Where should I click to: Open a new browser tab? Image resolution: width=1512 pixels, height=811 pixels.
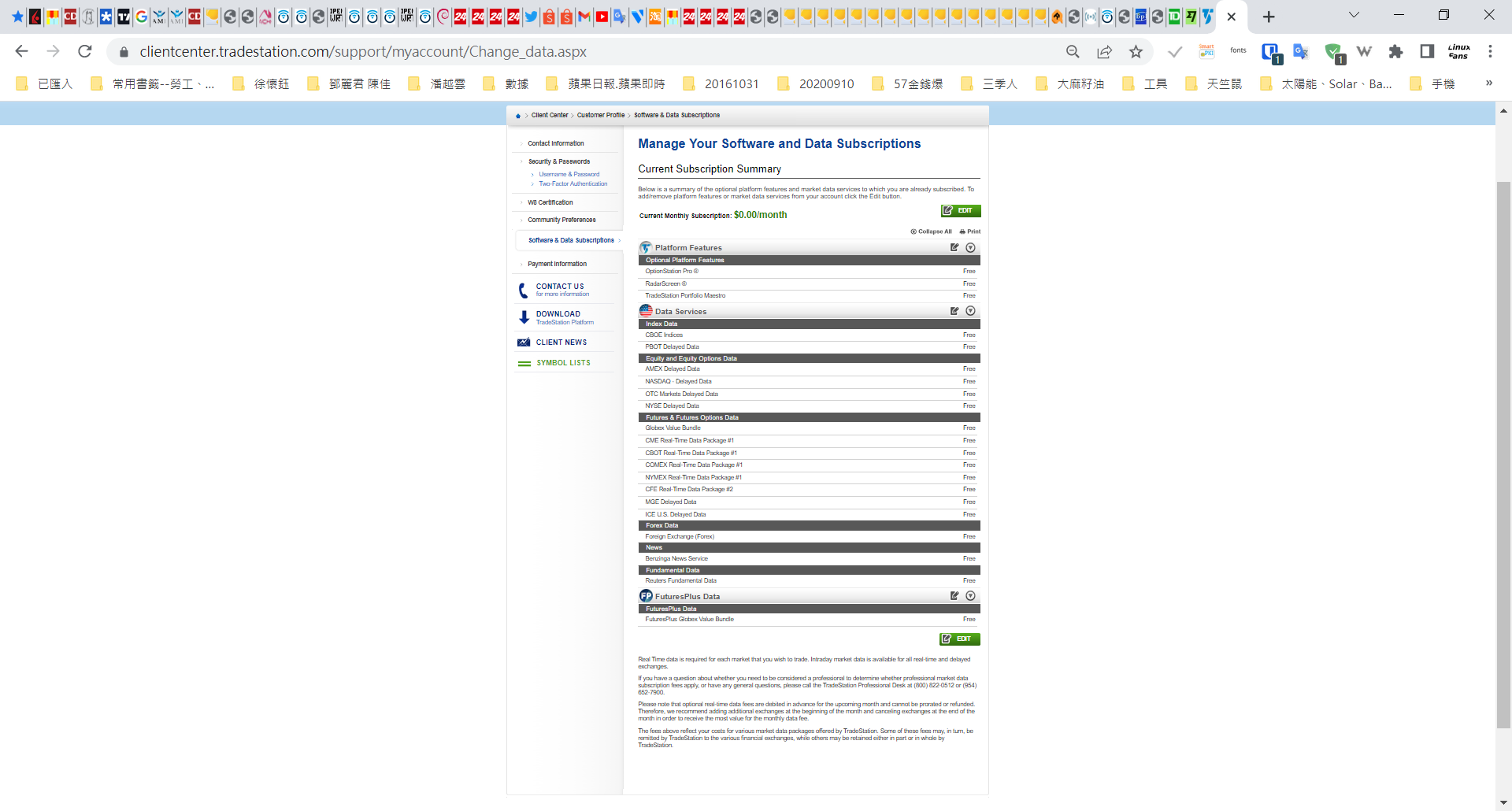point(1269,17)
